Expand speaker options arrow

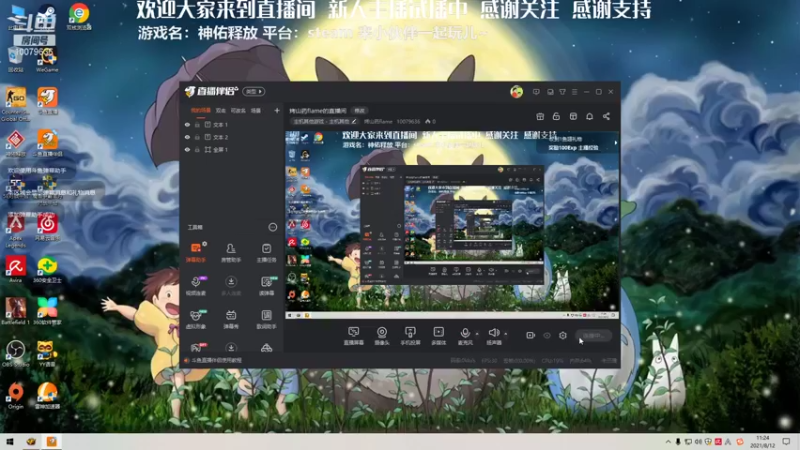(x=506, y=334)
